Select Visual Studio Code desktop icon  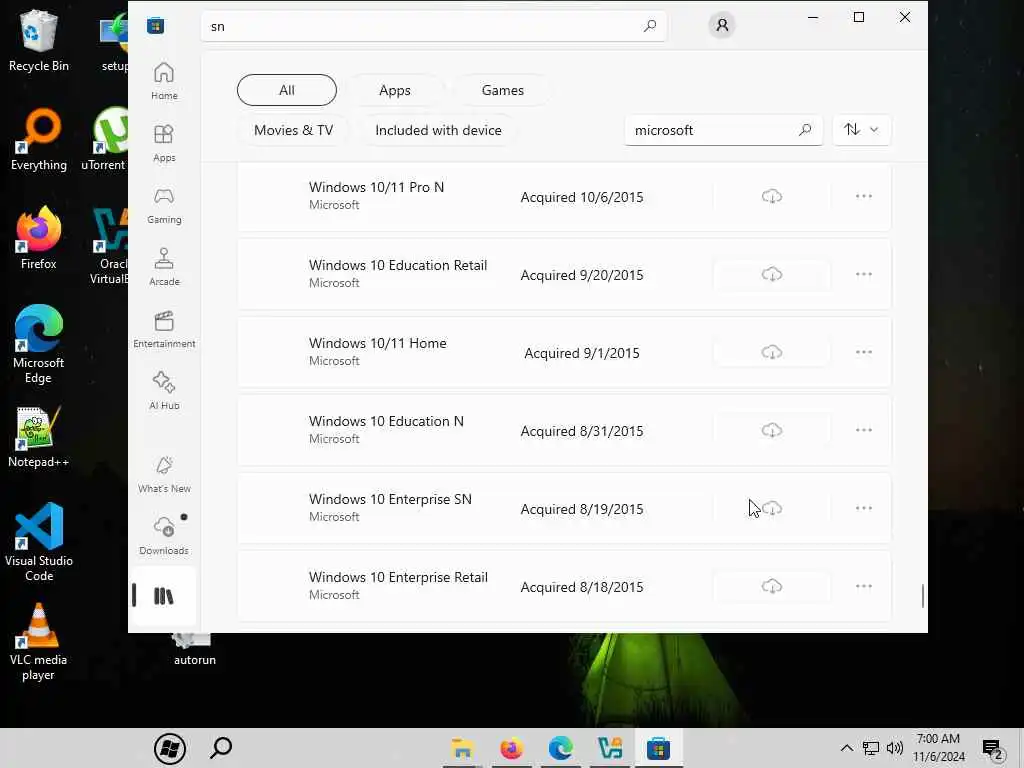(39, 542)
